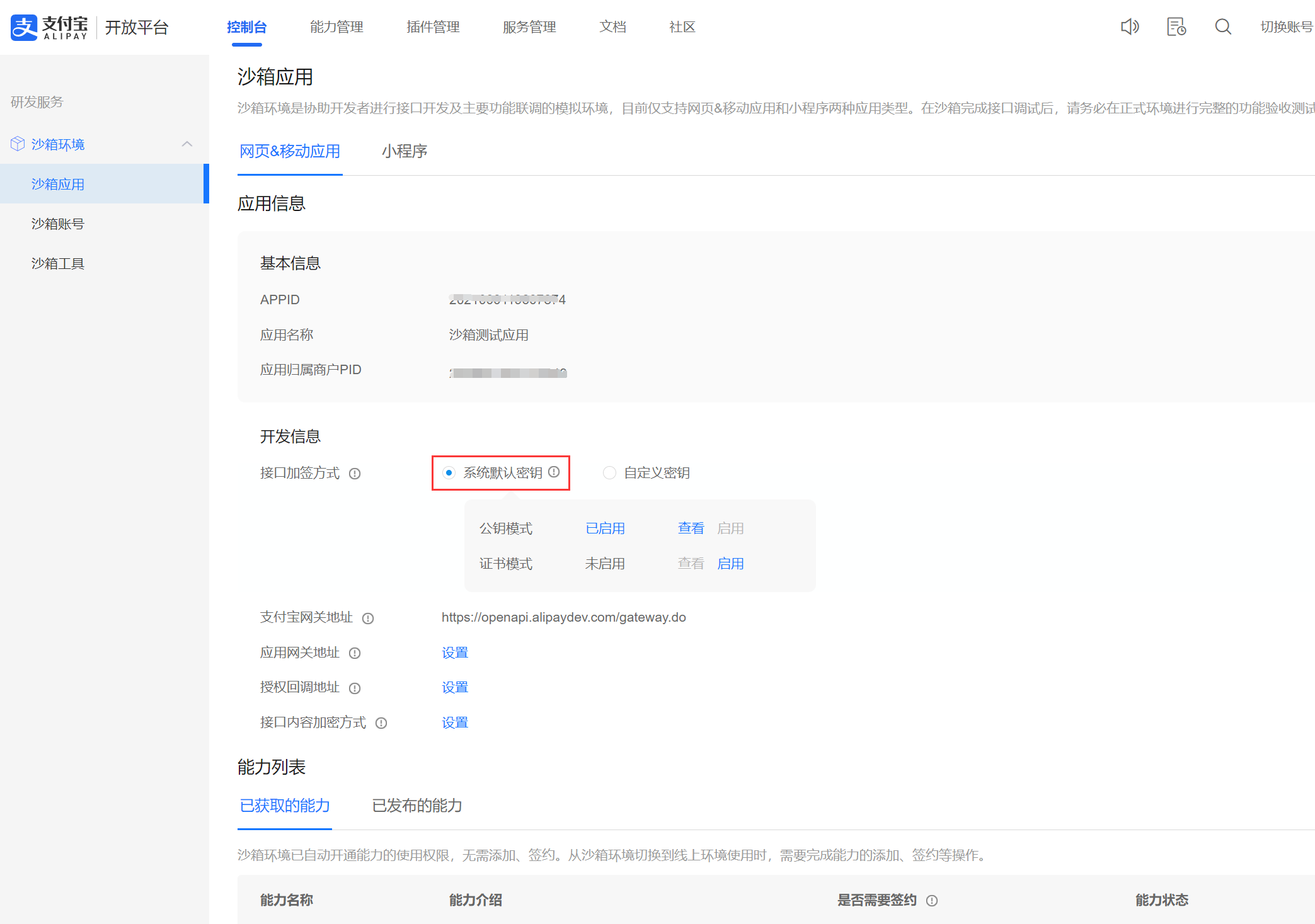Collapse the 沙箱环境 sidebar section

coord(187,144)
